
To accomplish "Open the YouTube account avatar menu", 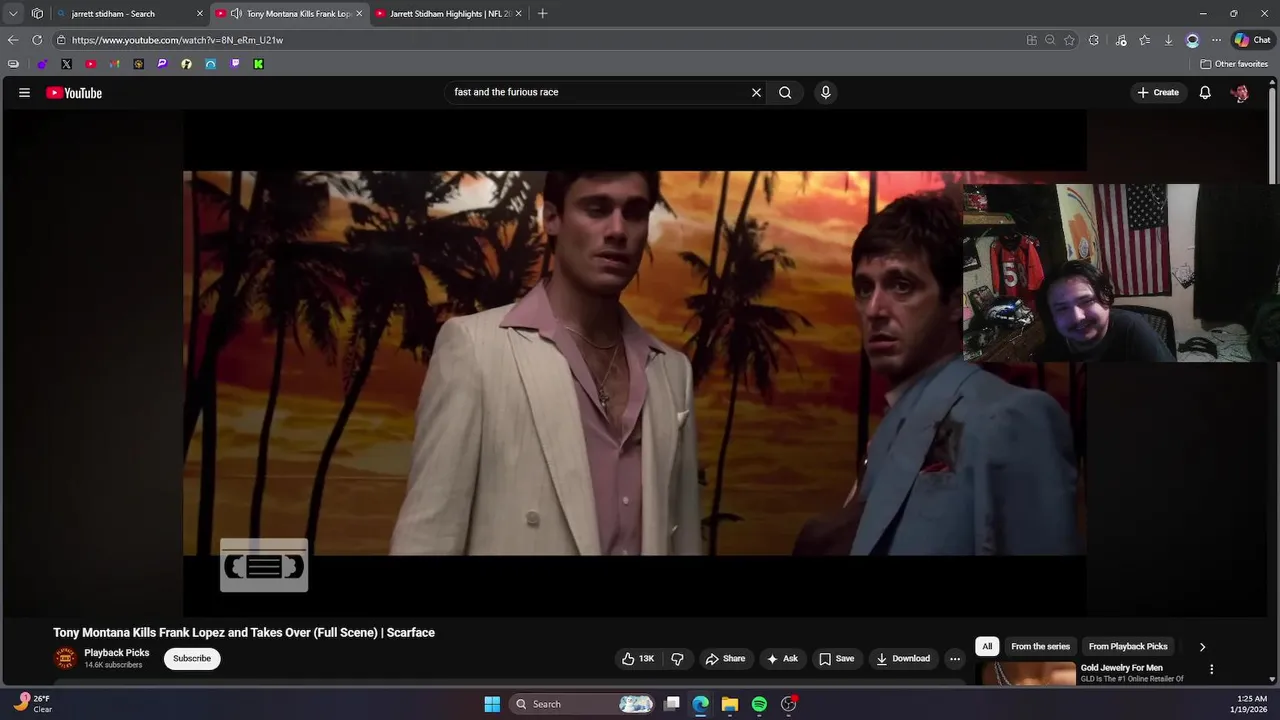I will tap(1240, 92).
